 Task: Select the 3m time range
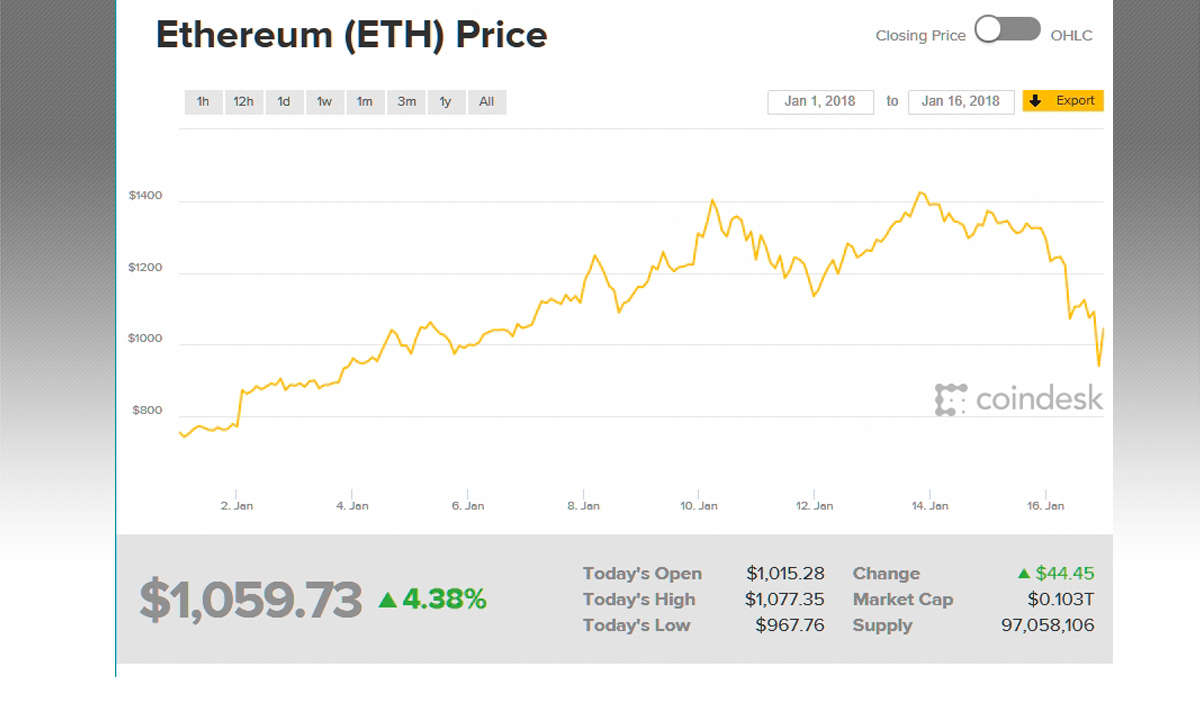coord(406,101)
